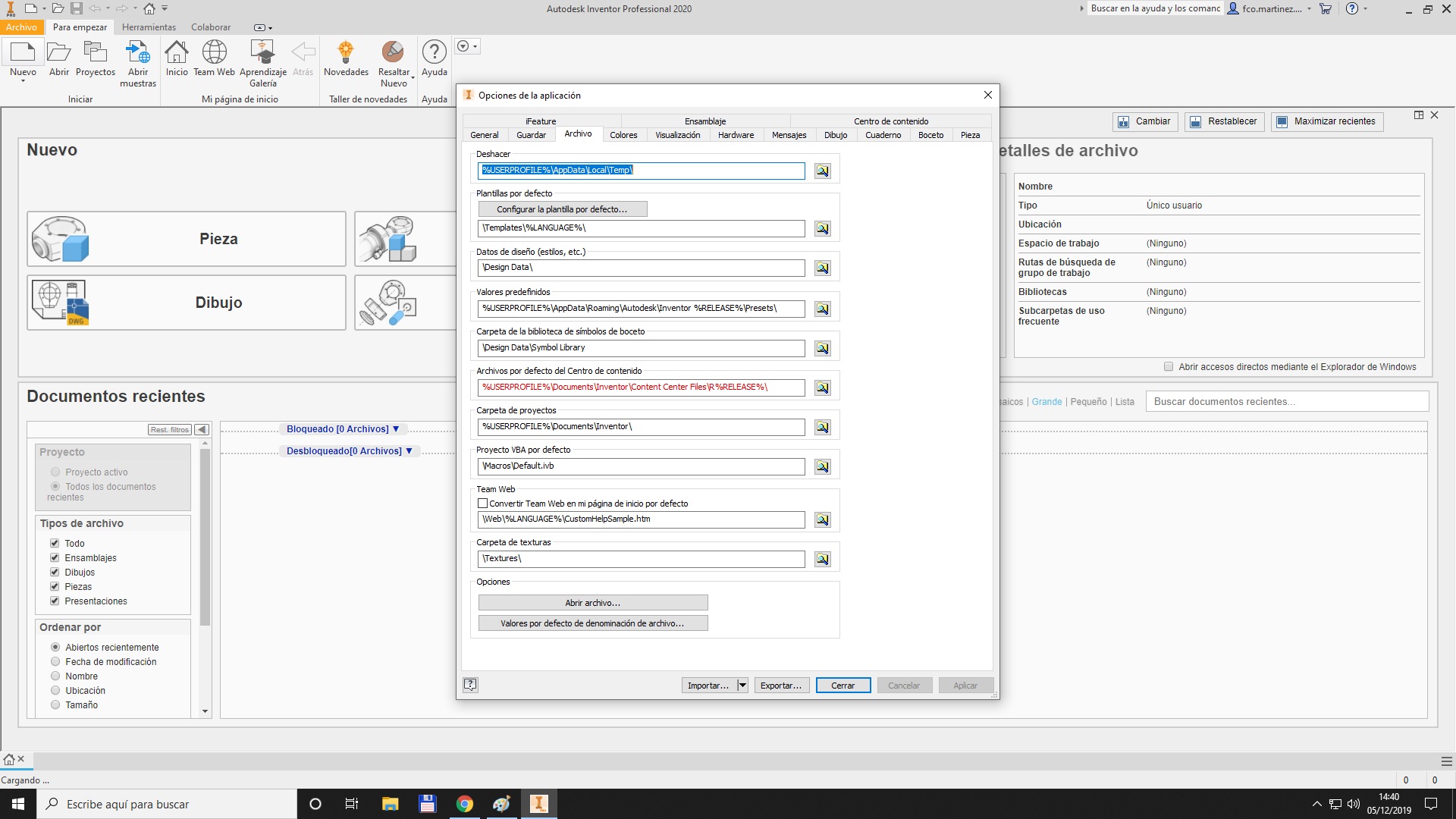Go to Inicio home icon
Image resolution: width=1456 pixels, height=819 pixels.
coord(177,52)
